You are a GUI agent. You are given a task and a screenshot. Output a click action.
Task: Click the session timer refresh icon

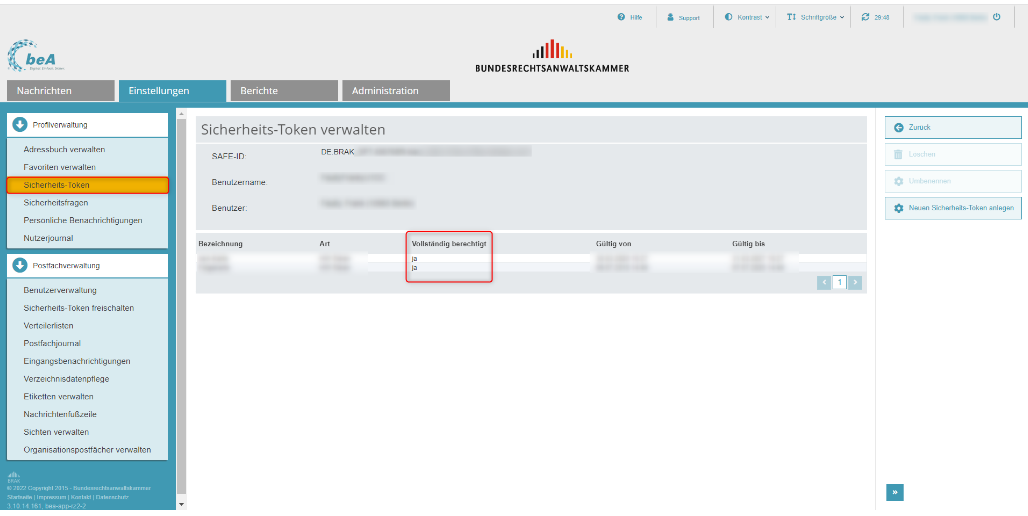pyautogui.click(x=865, y=17)
